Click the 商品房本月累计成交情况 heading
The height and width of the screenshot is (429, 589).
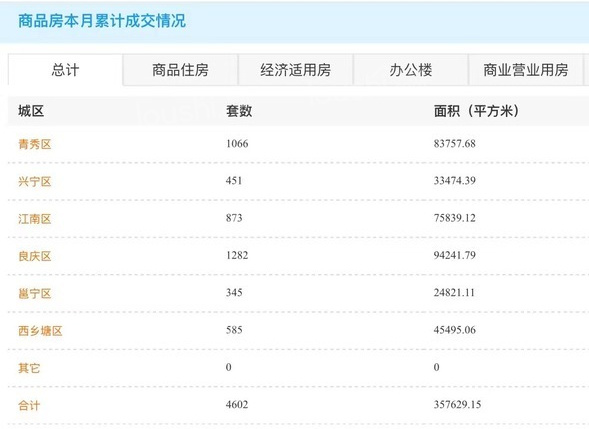click(102, 21)
